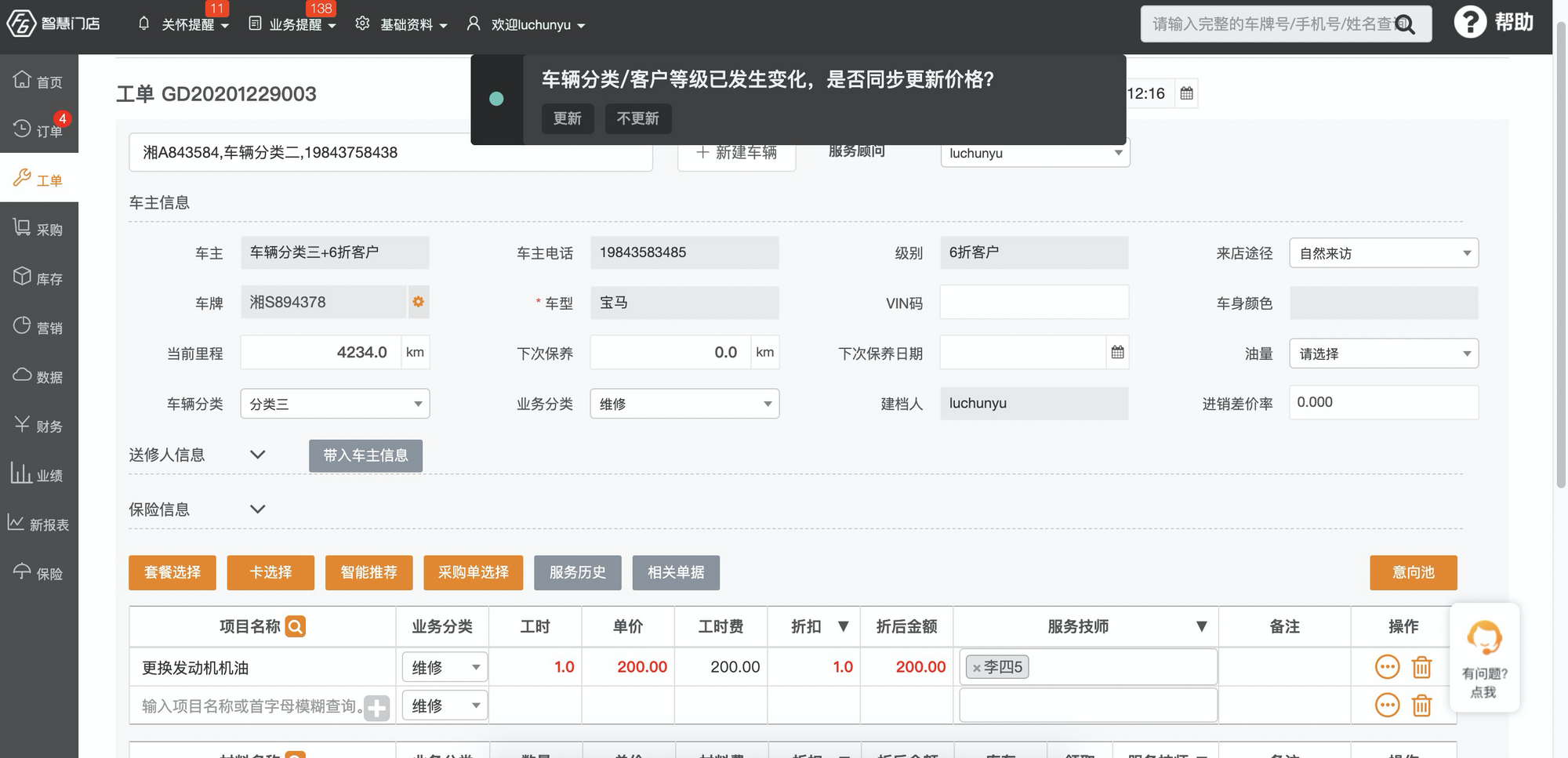This screenshot has height=758, width=1568.
Task: Open 订单 in sidebar
Action: [x=38, y=129]
